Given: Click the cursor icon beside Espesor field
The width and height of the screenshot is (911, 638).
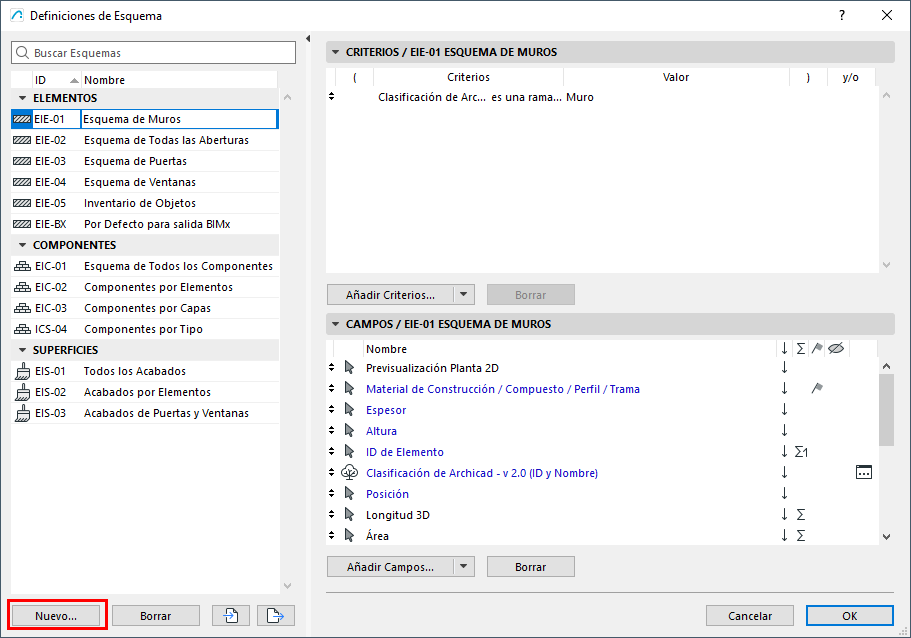Looking at the screenshot, I should pos(349,409).
